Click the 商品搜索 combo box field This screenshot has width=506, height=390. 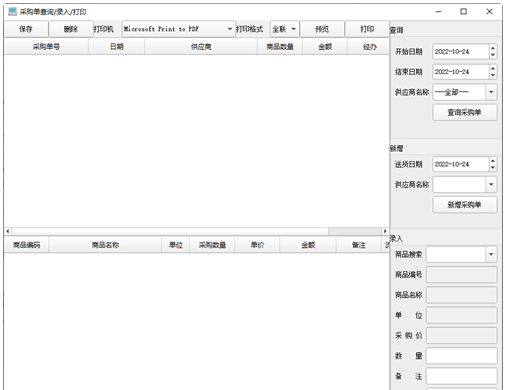[x=456, y=254]
